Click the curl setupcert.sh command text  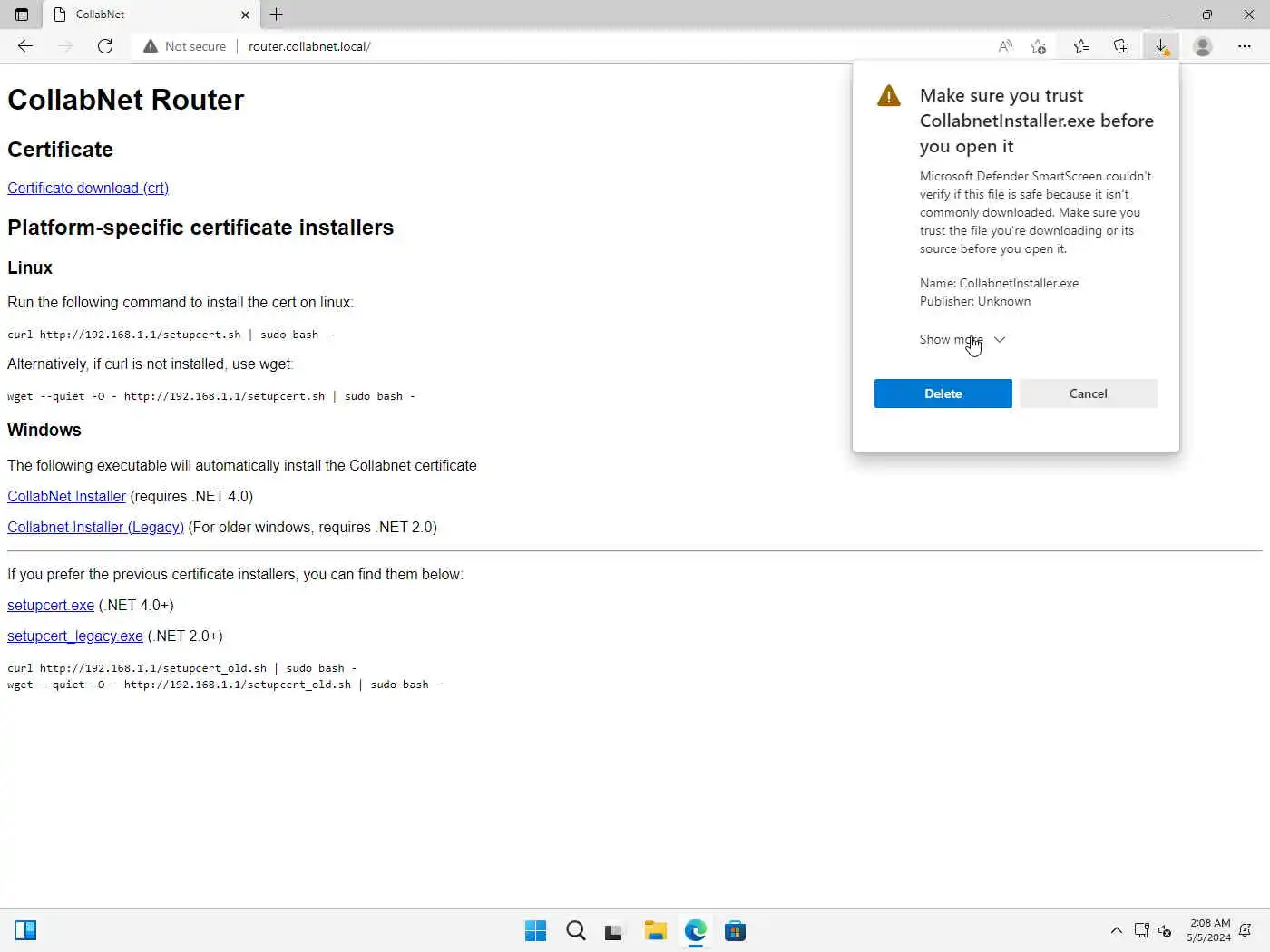[x=170, y=335]
